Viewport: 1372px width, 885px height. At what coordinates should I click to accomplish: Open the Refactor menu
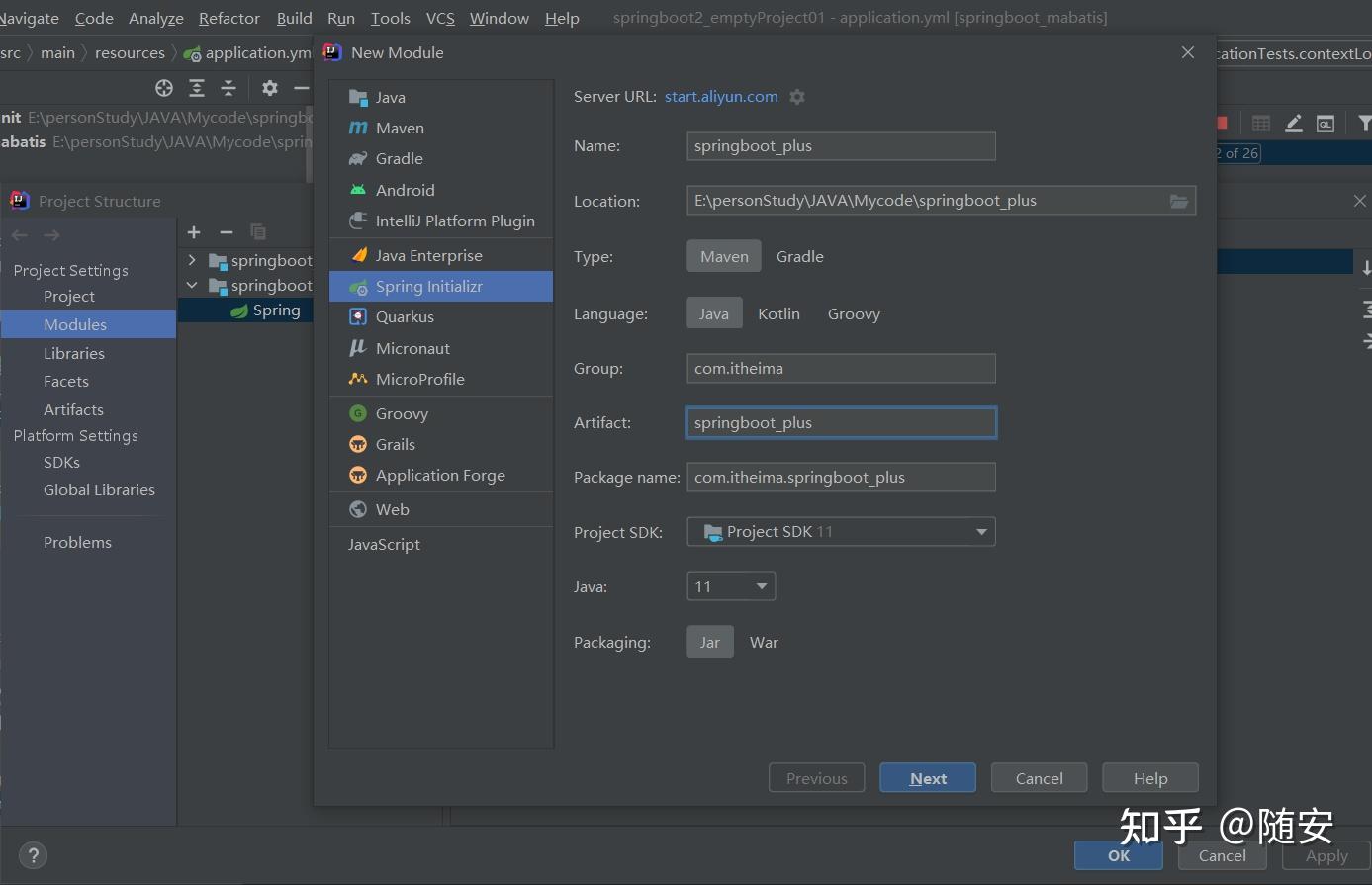[x=229, y=18]
